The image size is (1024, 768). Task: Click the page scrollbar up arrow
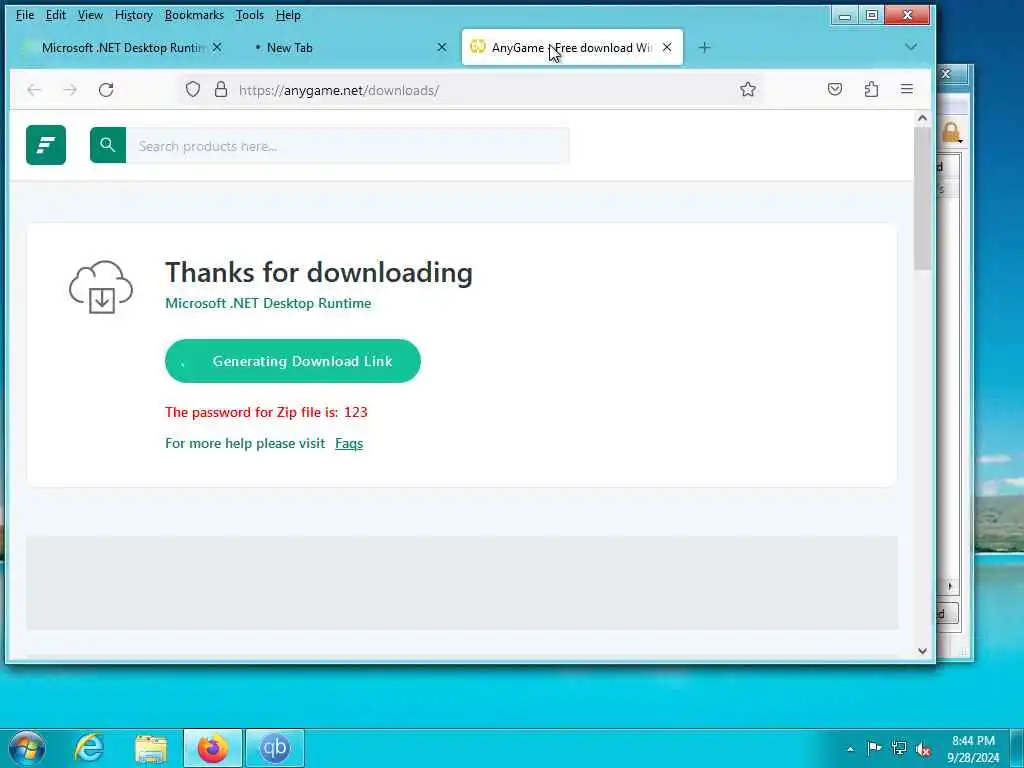[922, 118]
